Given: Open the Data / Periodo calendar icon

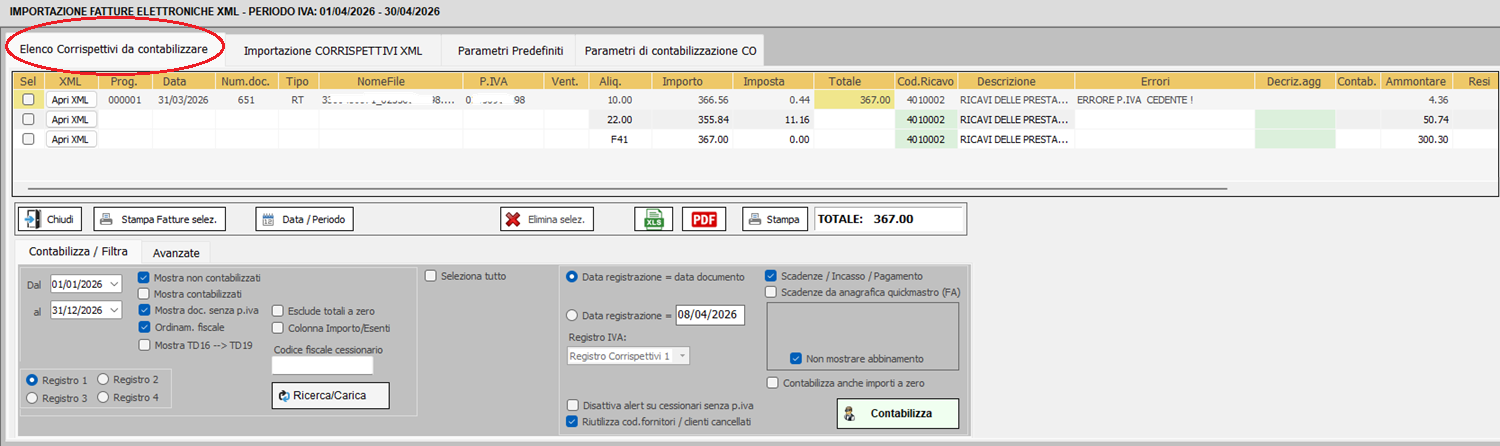Looking at the screenshot, I should click(x=267, y=219).
